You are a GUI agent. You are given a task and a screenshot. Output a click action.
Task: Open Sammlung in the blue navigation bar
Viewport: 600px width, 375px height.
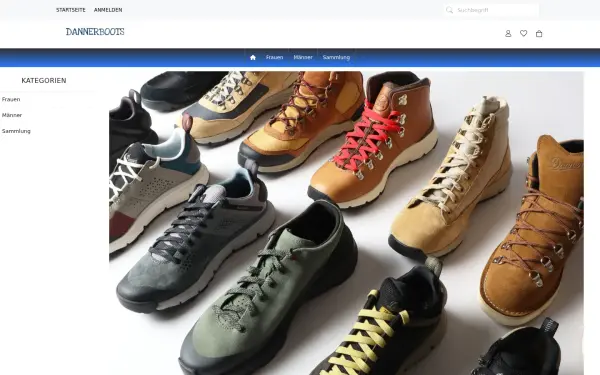pyautogui.click(x=336, y=57)
